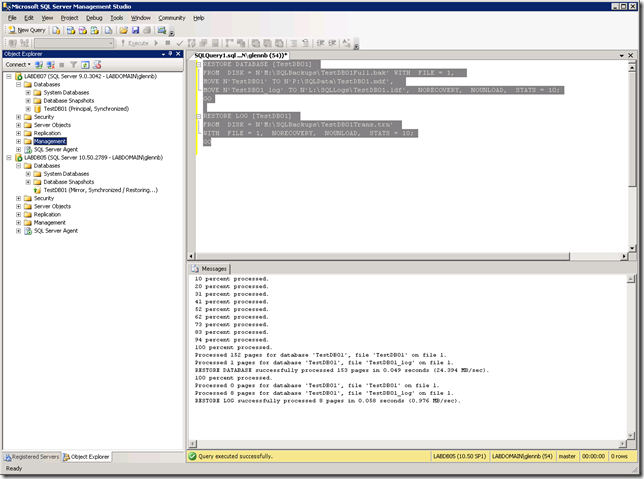Open the Community menu
This screenshot has height=479, width=644.
[x=171, y=17]
